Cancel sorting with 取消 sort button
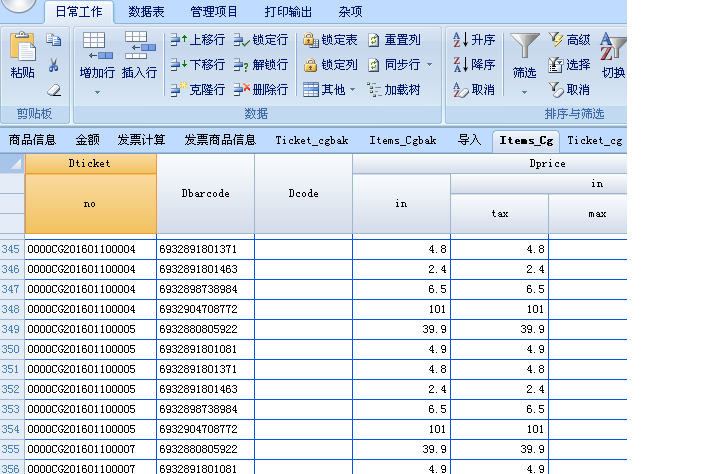The height and width of the screenshot is (474, 720). (x=474, y=90)
